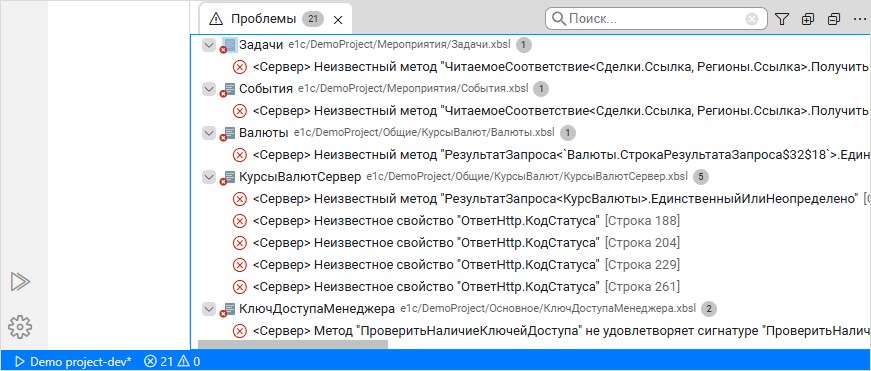Click the События file name label
Screen dimensions: 871x371
click(266, 89)
